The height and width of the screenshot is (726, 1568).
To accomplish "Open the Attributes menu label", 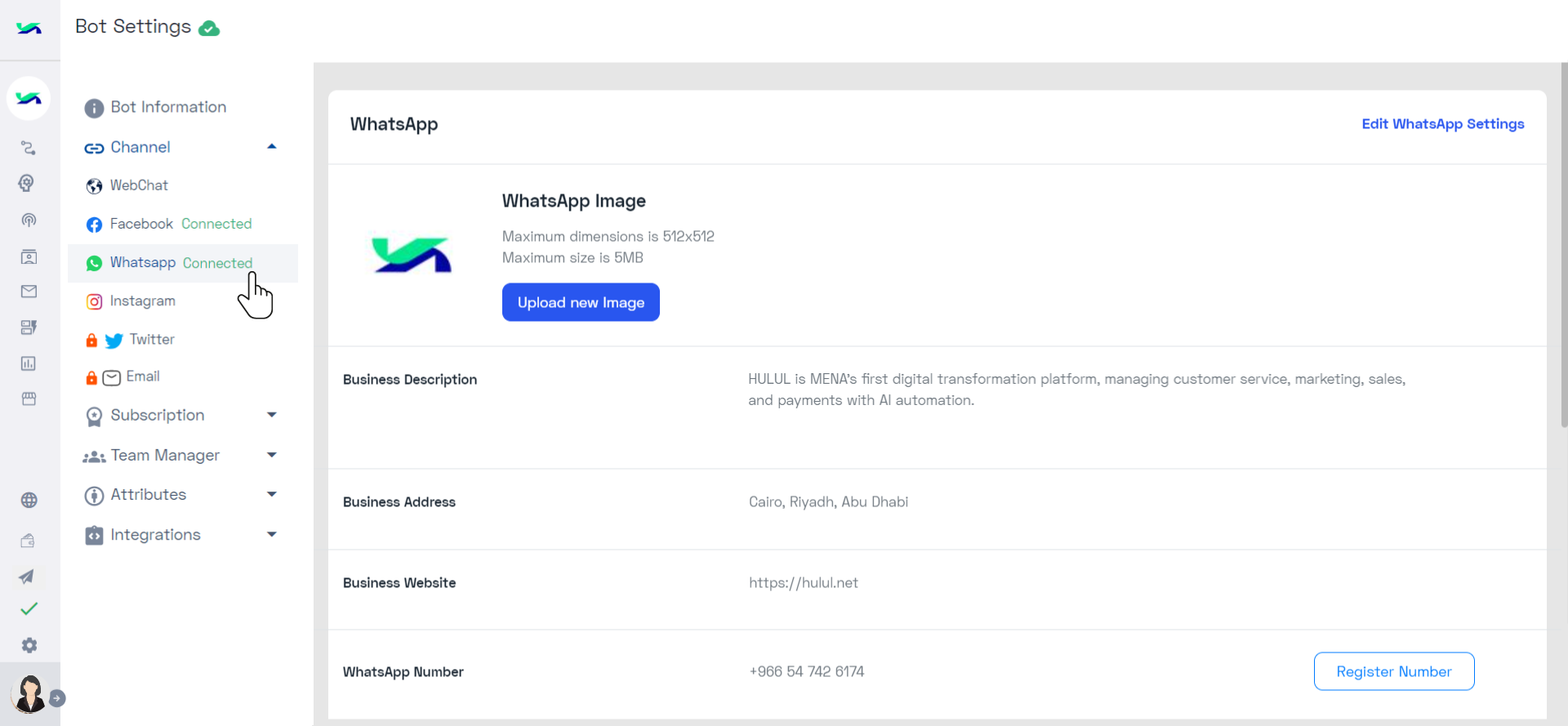I will point(149,494).
